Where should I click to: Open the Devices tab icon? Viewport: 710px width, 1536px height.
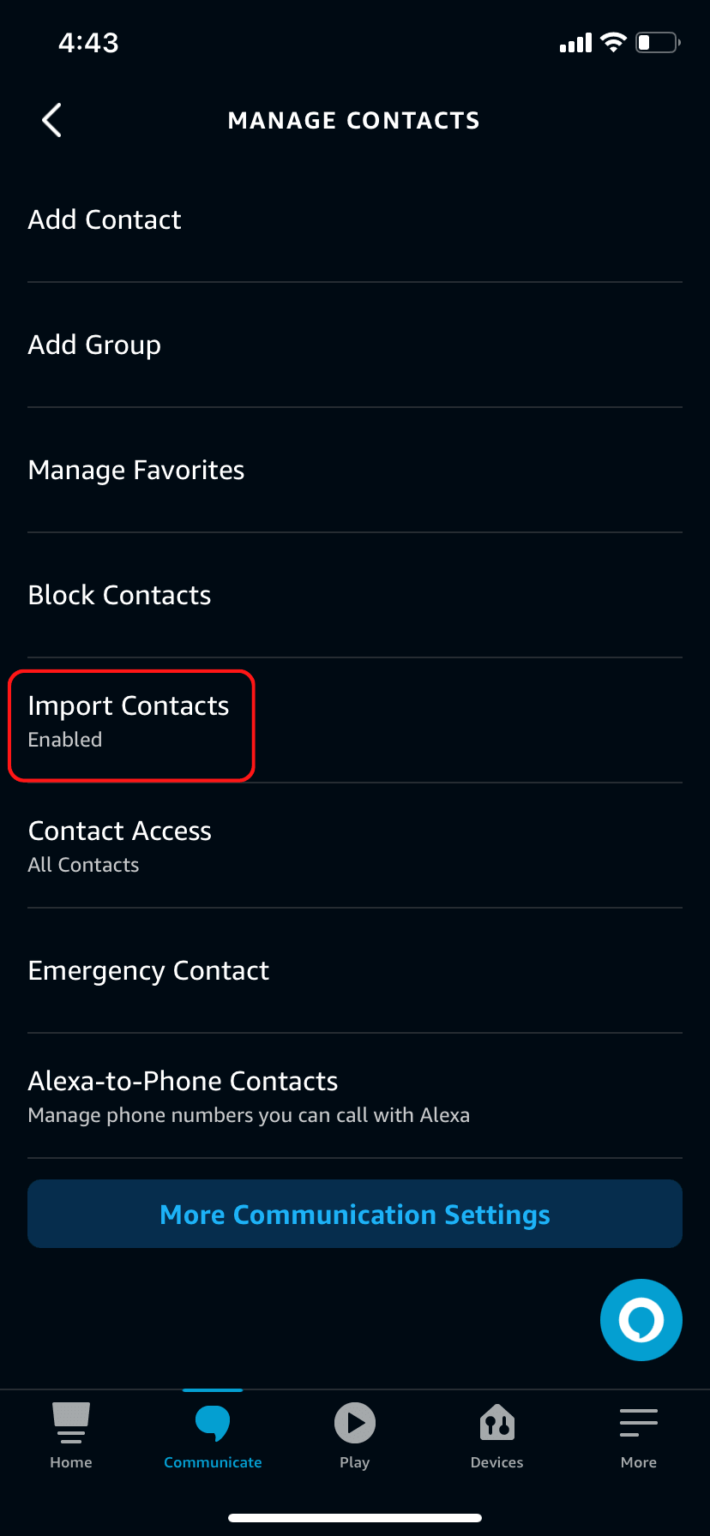point(496,1424)
